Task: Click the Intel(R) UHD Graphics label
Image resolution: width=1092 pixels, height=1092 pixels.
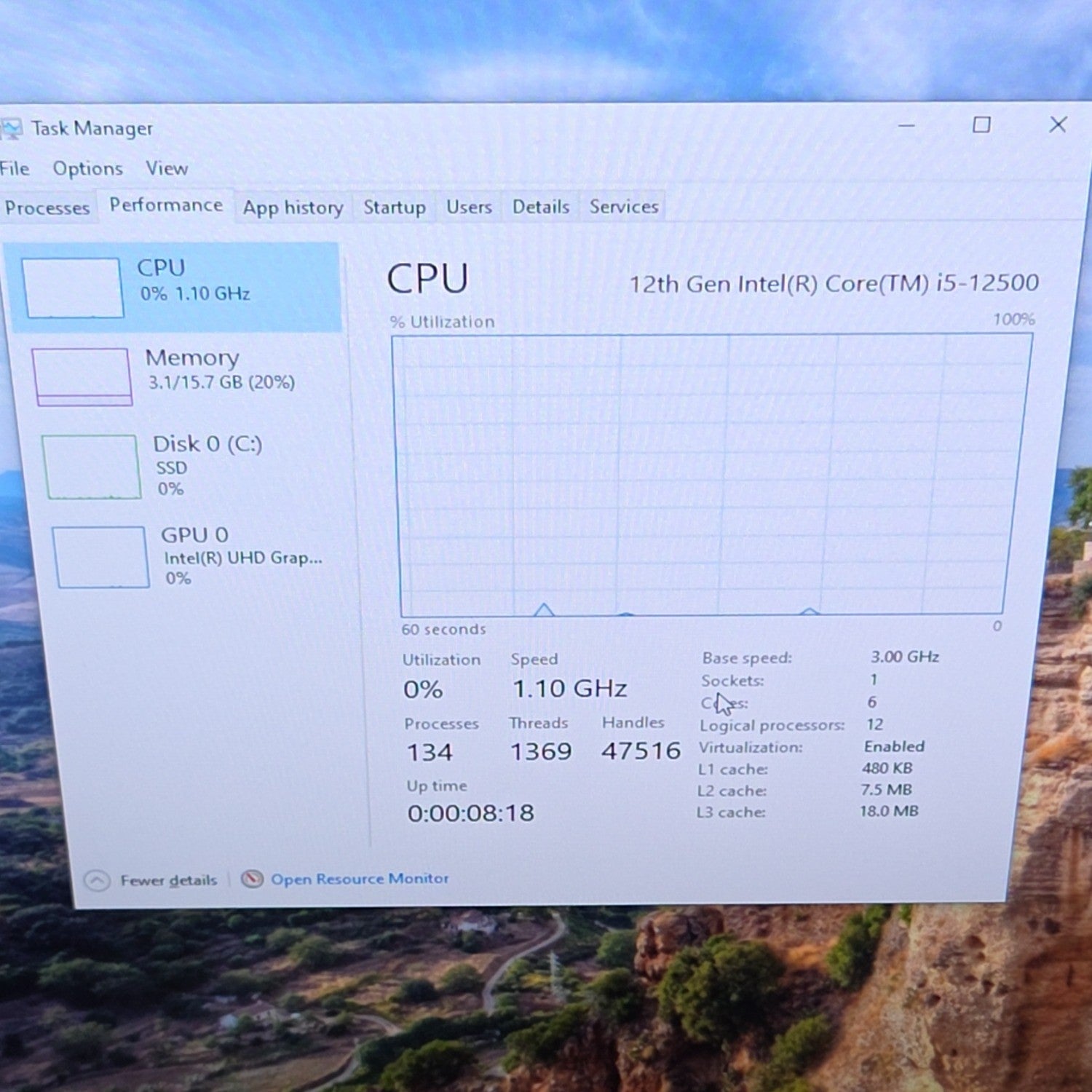Action: tap(242, 558)
